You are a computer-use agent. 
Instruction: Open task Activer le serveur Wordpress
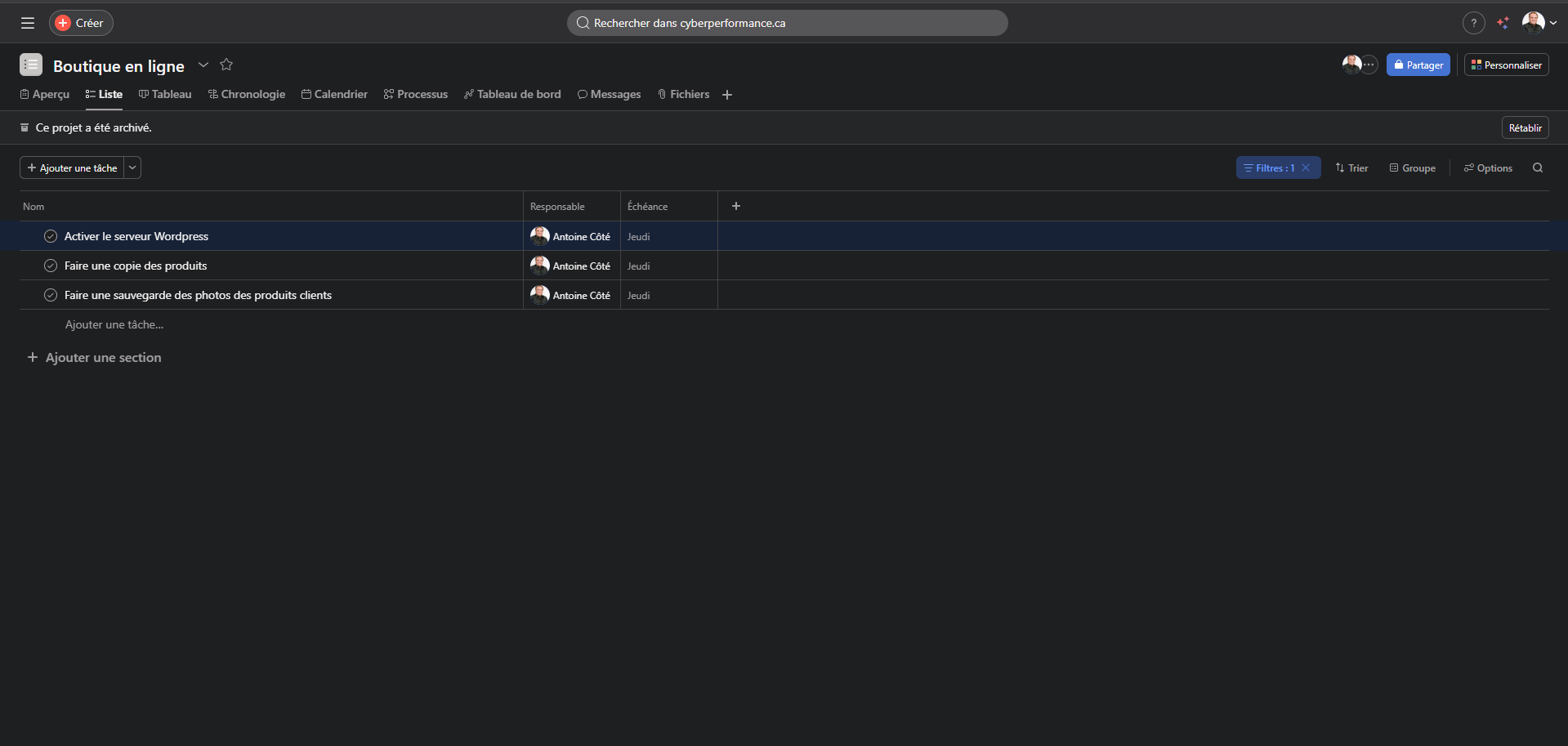tap(136, 236)
